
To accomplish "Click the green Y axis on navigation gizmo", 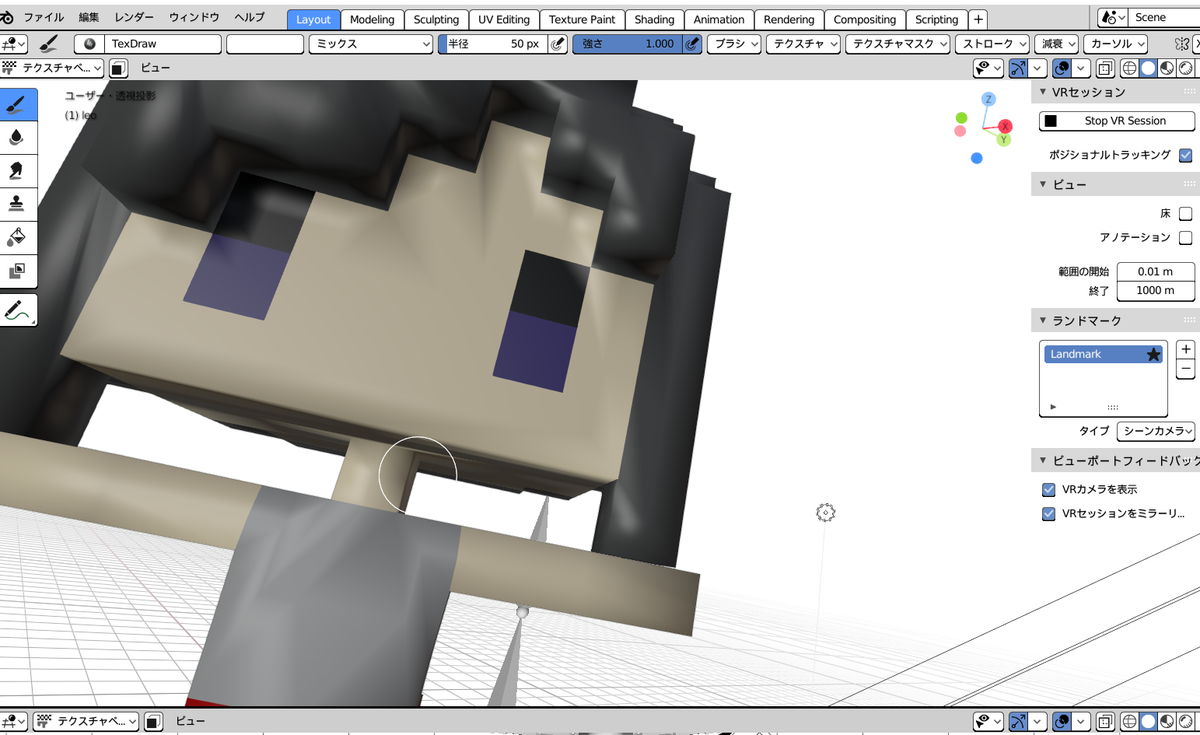I will (1003, 139).
